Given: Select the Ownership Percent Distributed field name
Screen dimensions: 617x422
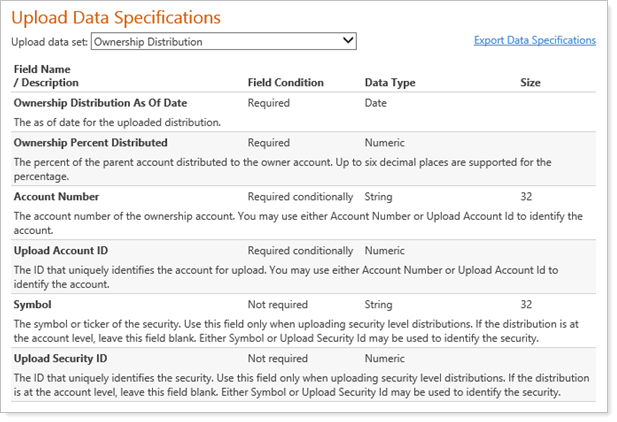Looking at the screenshot, I should point(90,143).
